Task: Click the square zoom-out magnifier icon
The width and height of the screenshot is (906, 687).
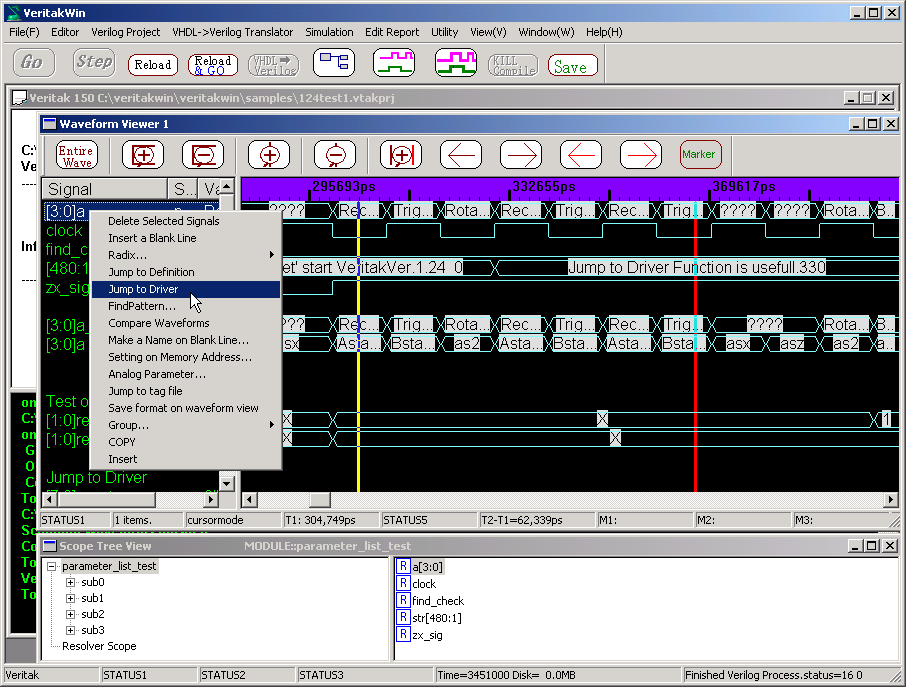Action: (203, 155)
